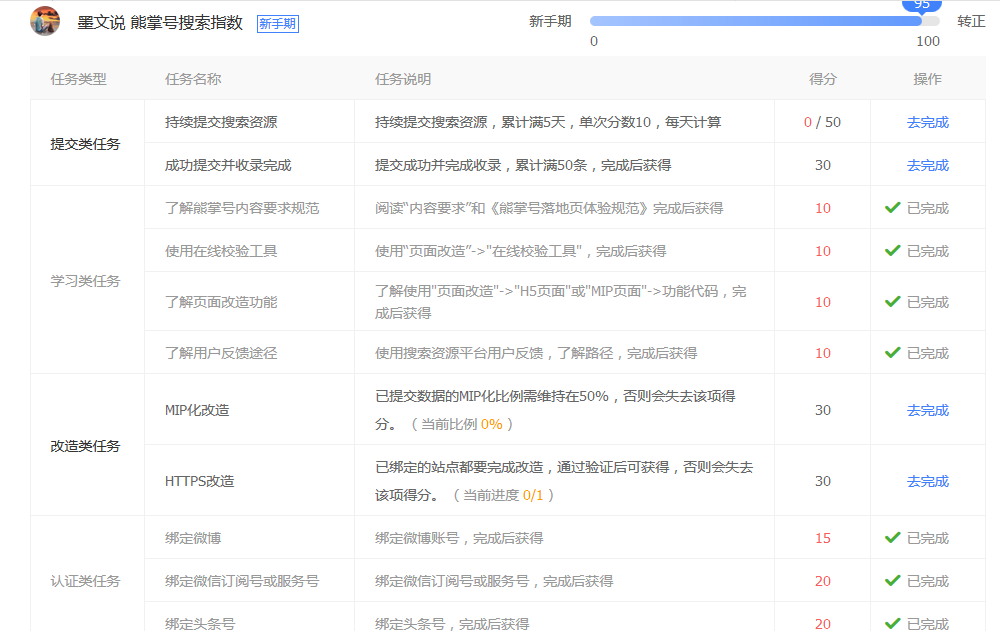Click task name 绑定头条号

(200, 623)
